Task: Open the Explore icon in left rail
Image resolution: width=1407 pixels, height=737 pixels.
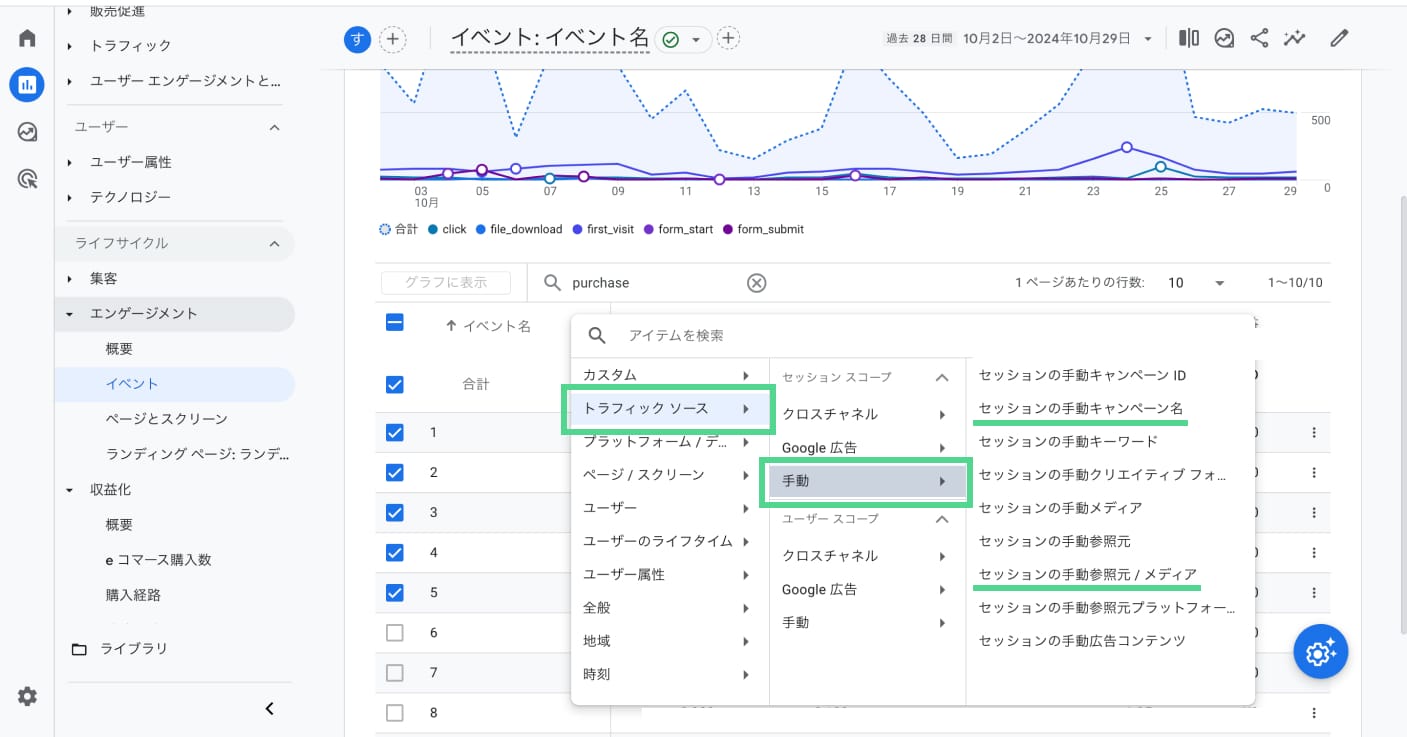Action: point(27,132)
